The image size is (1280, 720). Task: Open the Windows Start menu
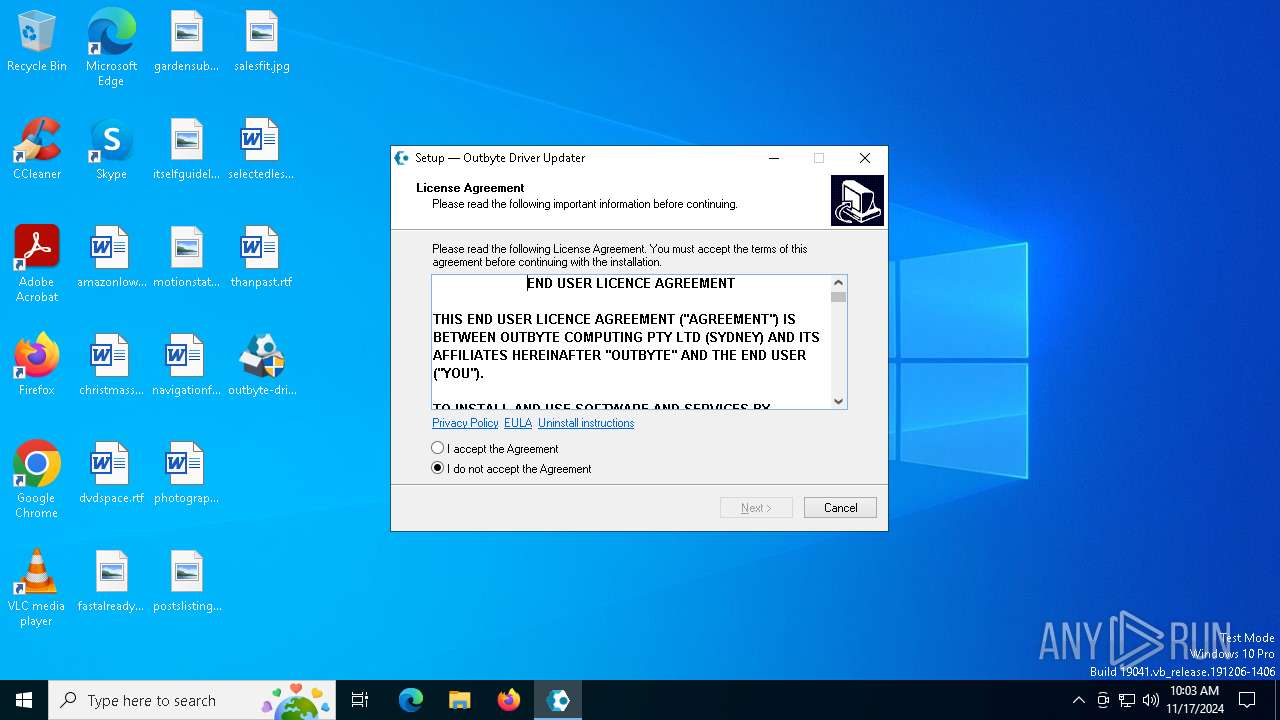coord(24,700)
